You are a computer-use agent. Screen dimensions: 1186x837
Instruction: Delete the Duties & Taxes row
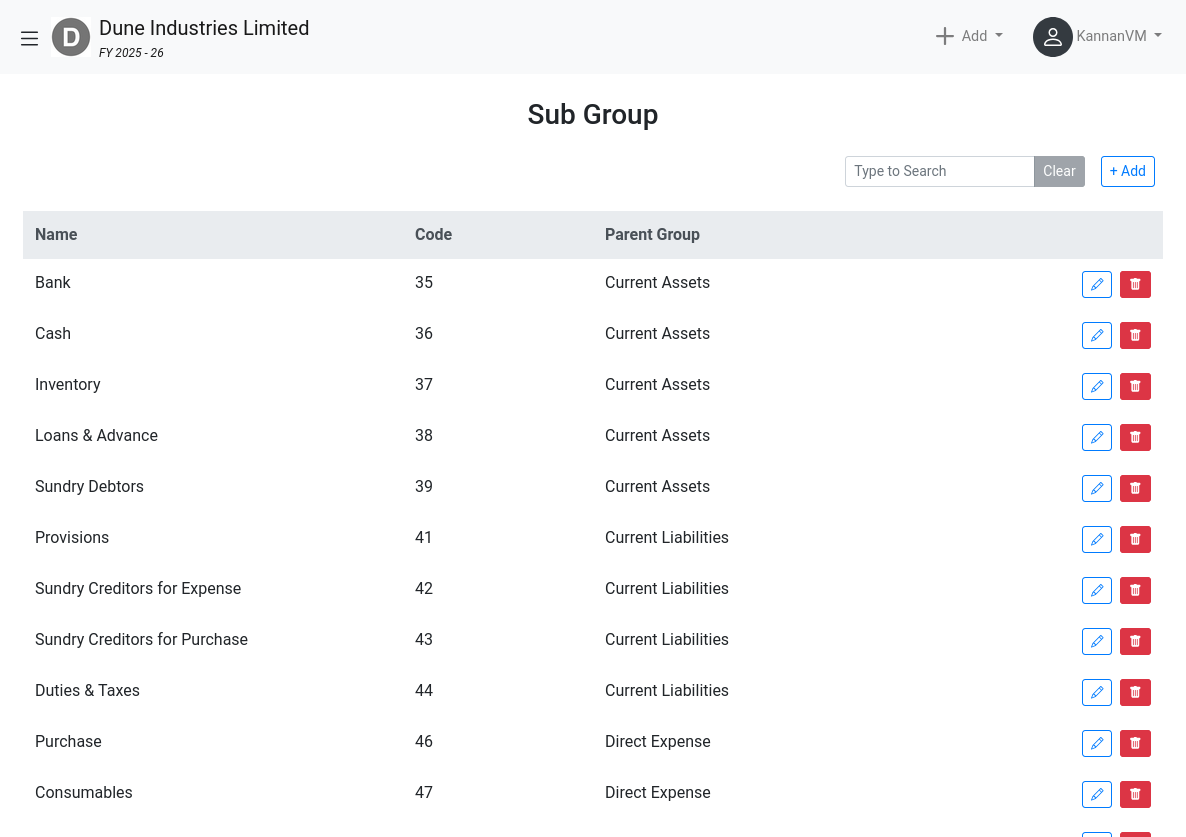click(x=1135, y=693)
